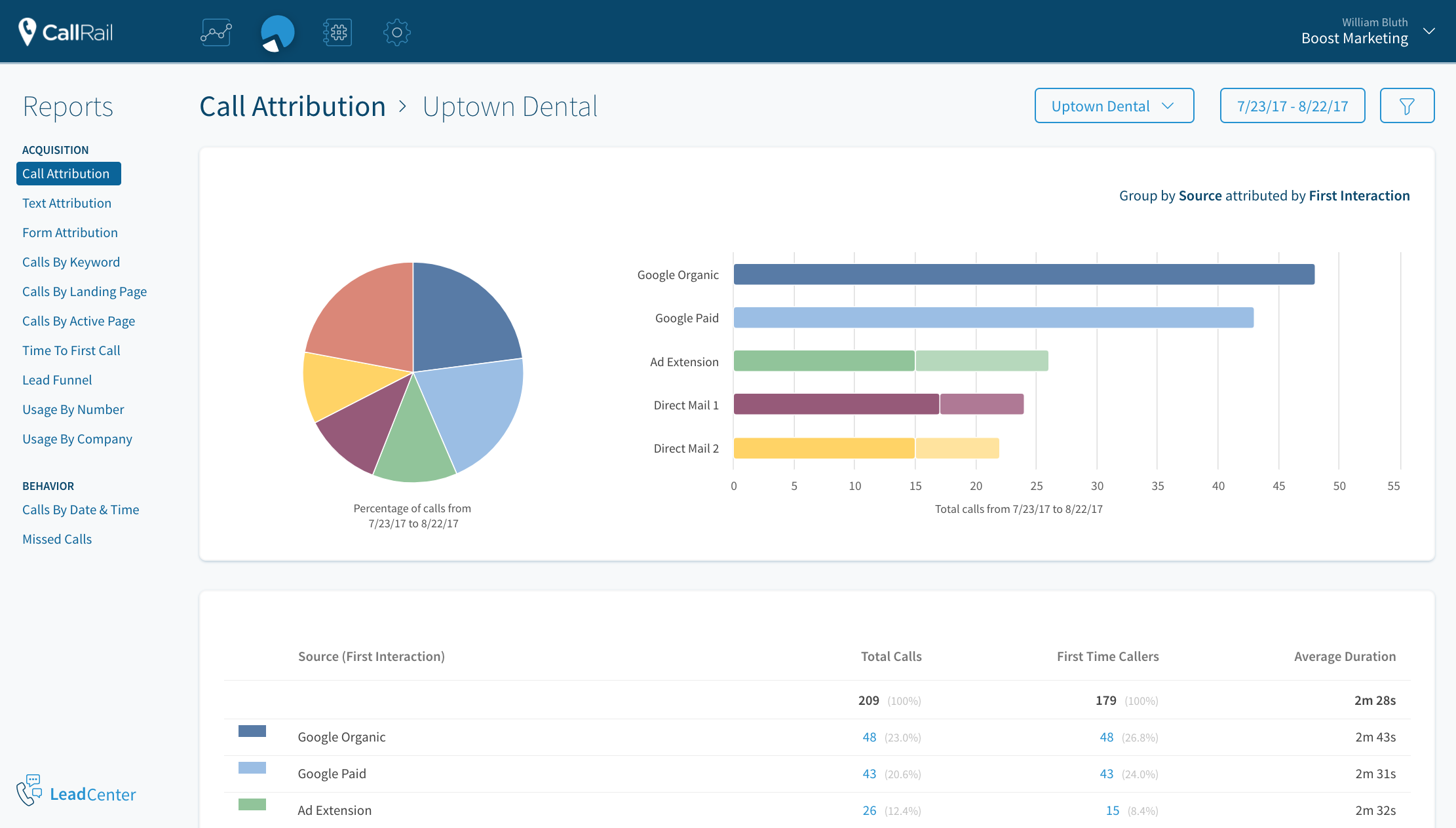Select Text Attribution in sidebar
The width and height of the screenshot is (1456, 828).
(x=67, y=203)
